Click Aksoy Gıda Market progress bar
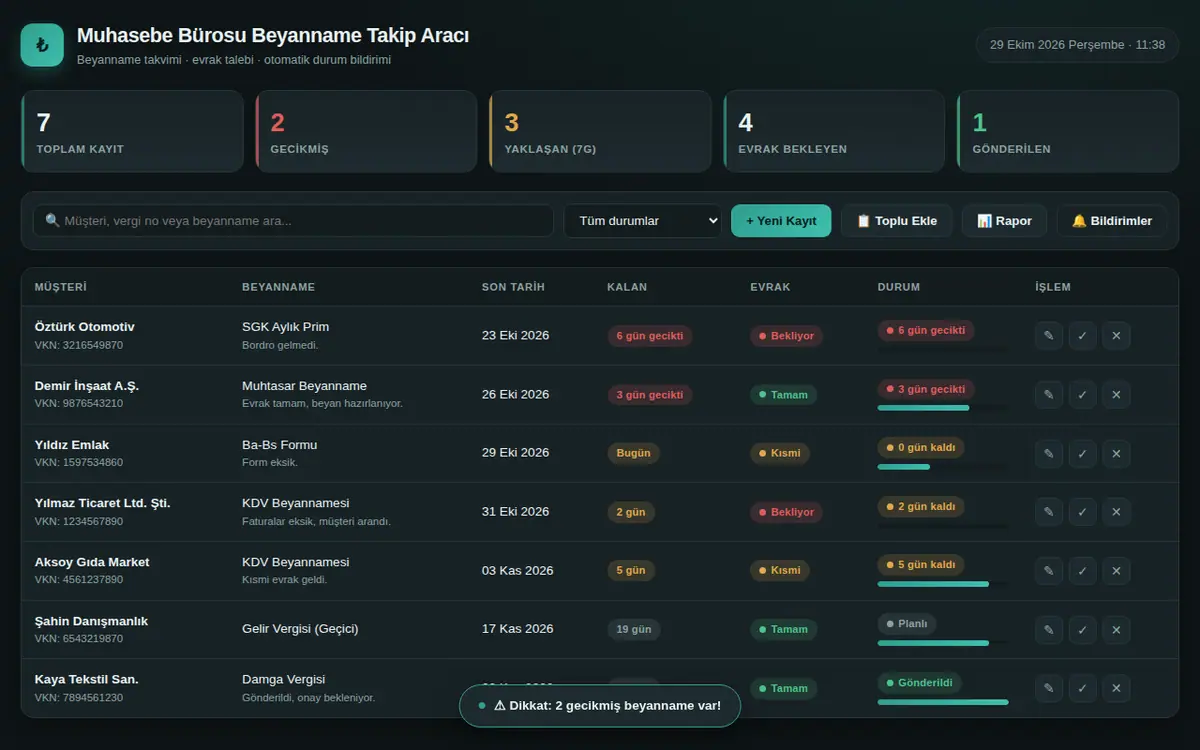Viewport: 1200px width, 750px height. click(943, 584)
